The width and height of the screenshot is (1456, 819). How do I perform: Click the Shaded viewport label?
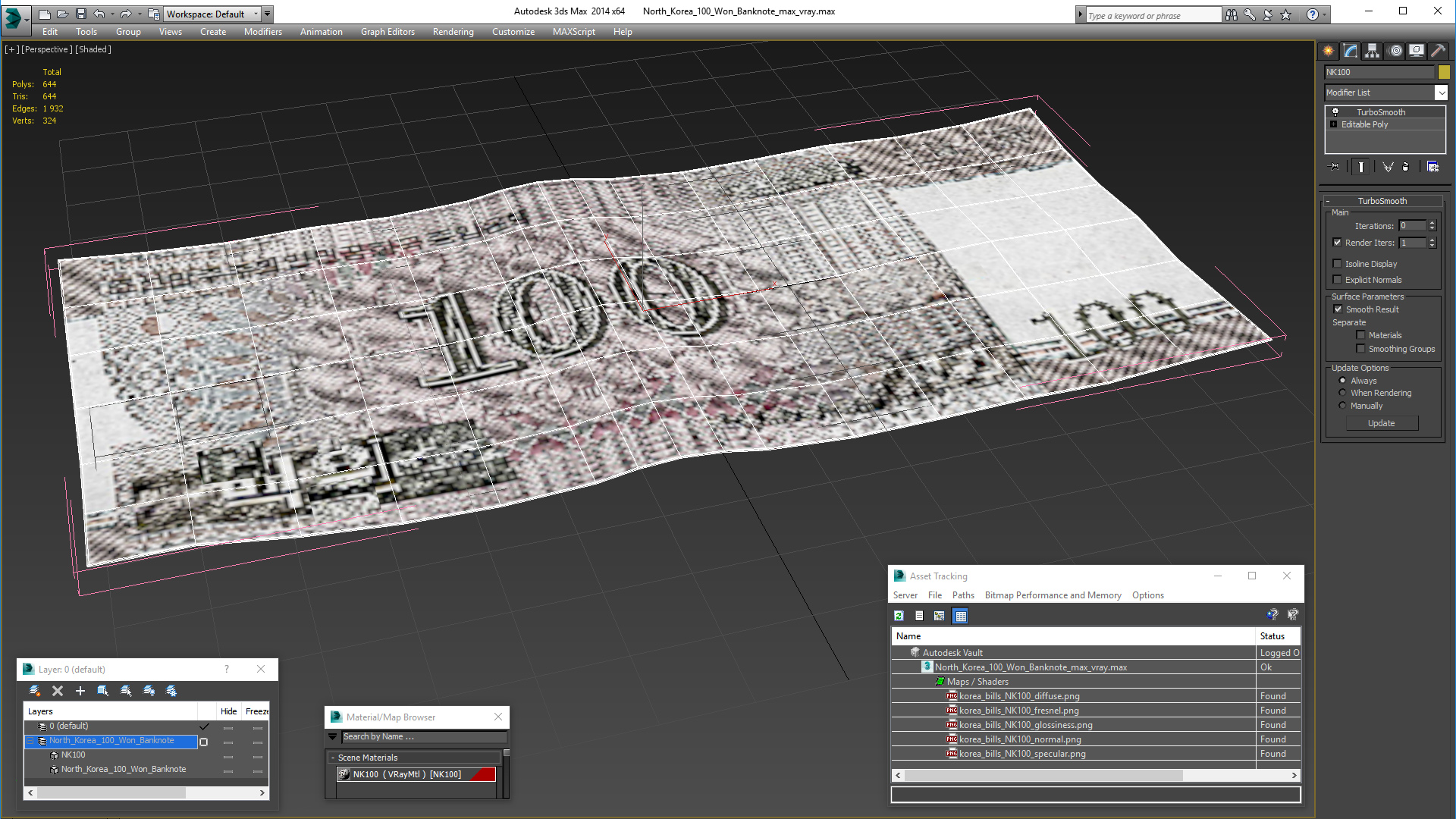[93, 49]
